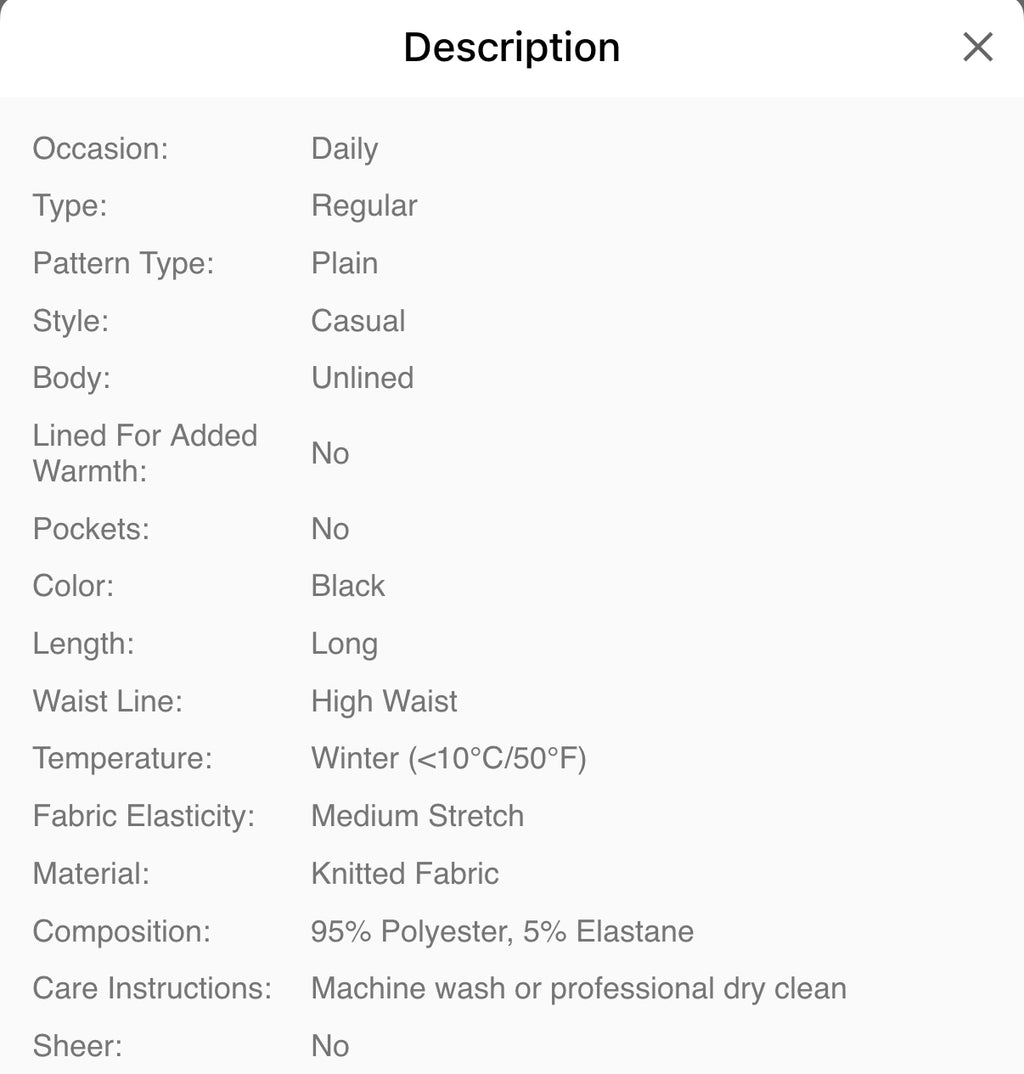Image resolution: width=1024 pixels, height=1074 pixels.
Task: Select the Pockets label
Action: [91, 528]
